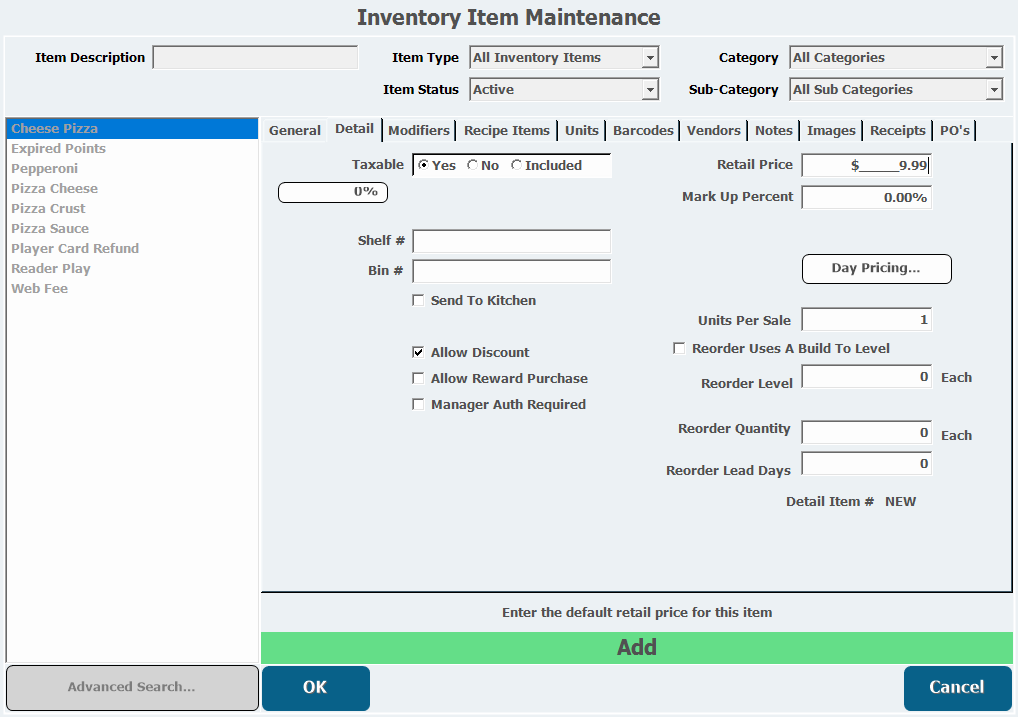Expand the Item Type dropdown
Screen dimensions: 1018x717
coord(650,58)
